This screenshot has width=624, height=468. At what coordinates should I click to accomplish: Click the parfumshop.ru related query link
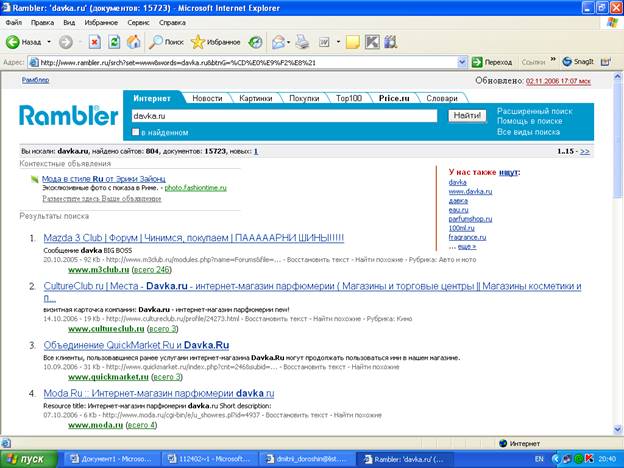tap(470, 219)
